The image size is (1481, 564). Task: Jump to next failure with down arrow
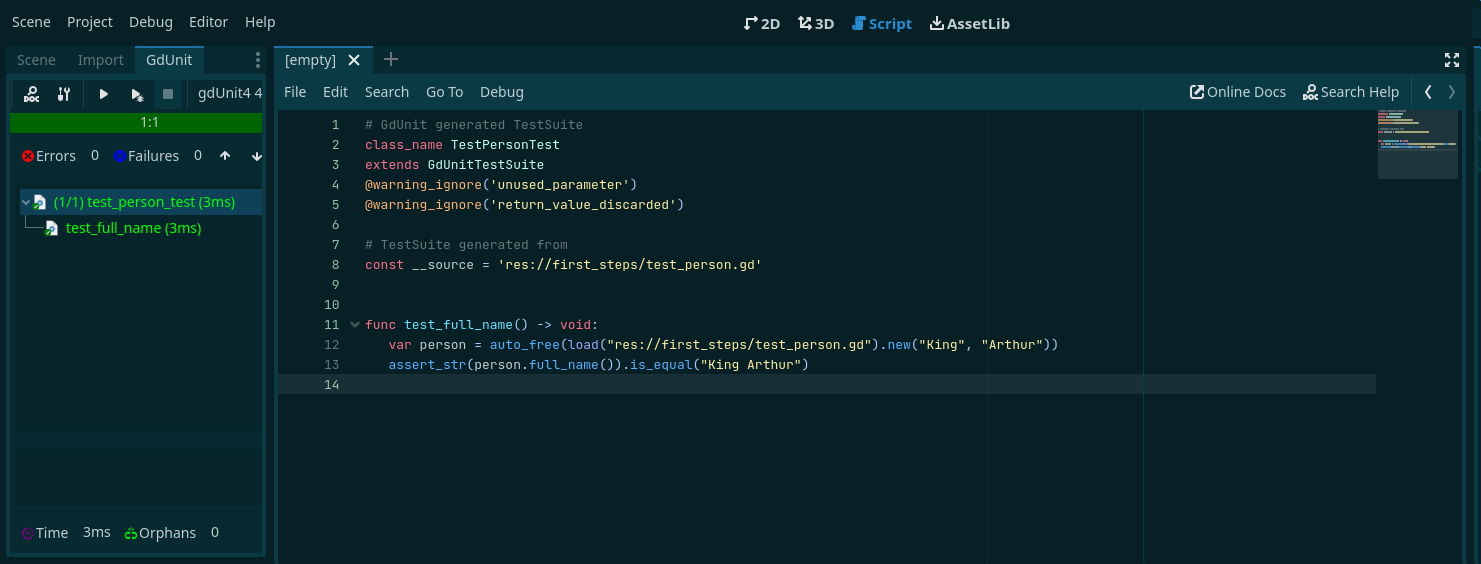[256, 156]
